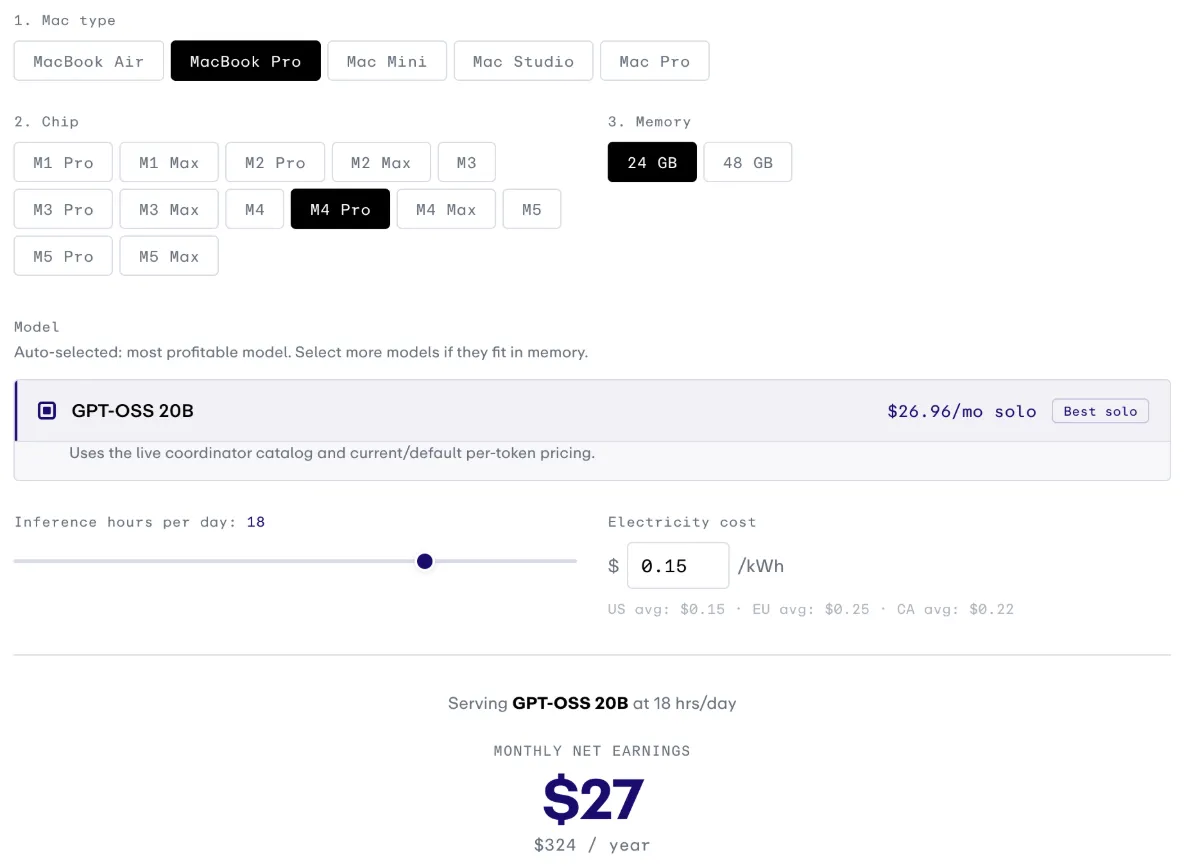Select the M3 Pro chip
Viewport: 1200px width, 866px height.
click(63, 209)
